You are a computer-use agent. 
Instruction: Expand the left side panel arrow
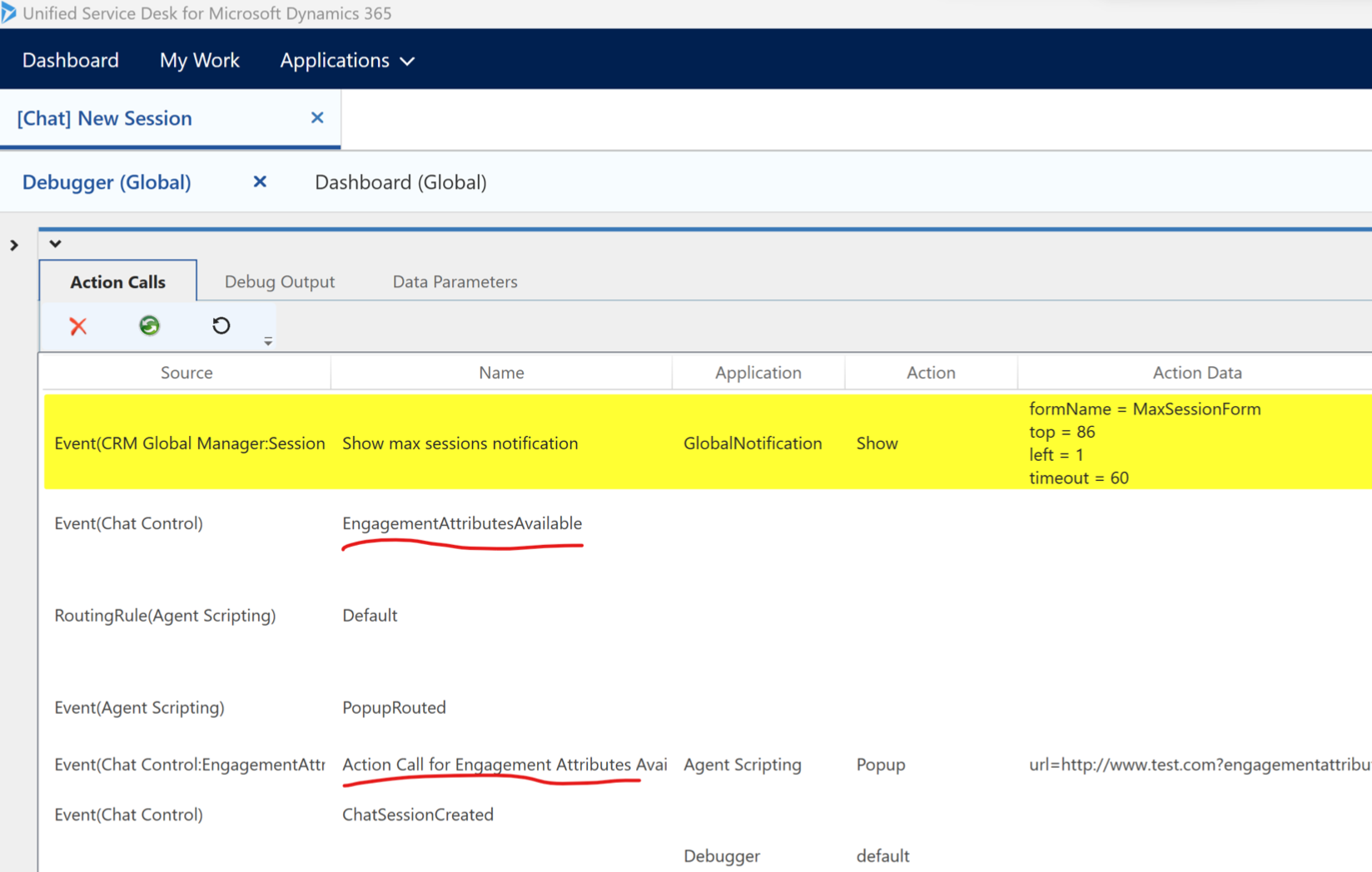pos(14,245)
